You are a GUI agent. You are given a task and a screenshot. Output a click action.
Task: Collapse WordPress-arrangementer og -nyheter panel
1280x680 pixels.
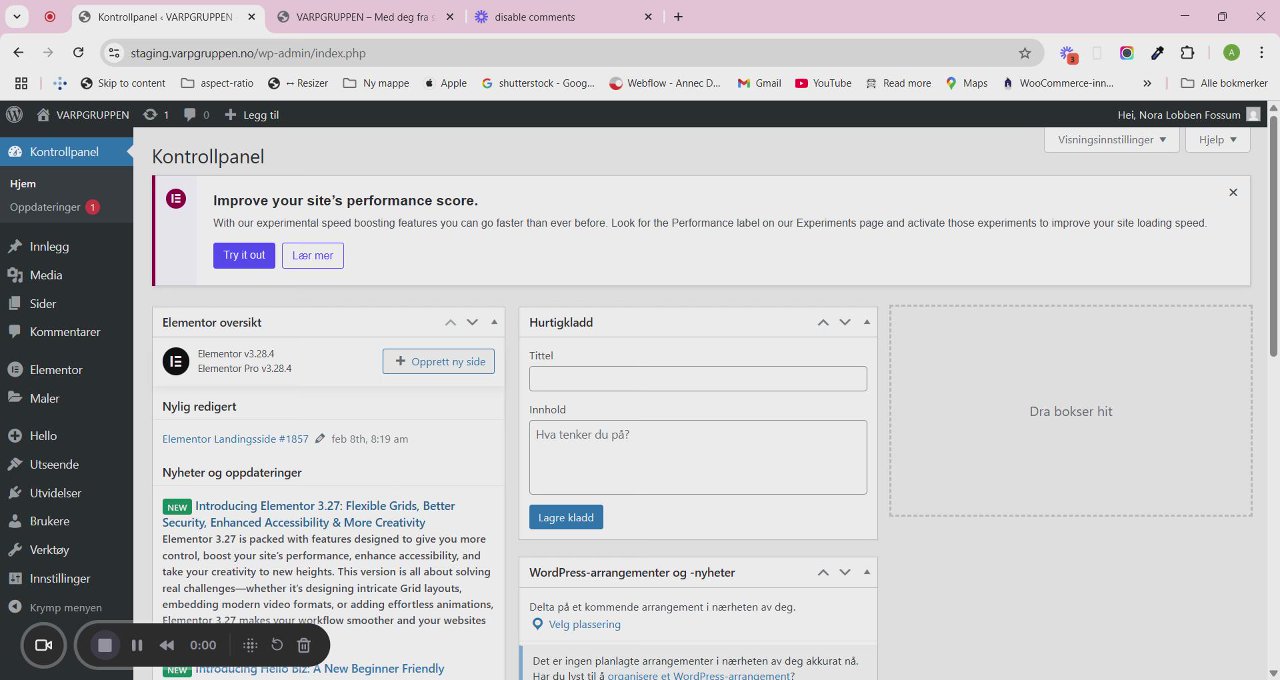[867, 572]
